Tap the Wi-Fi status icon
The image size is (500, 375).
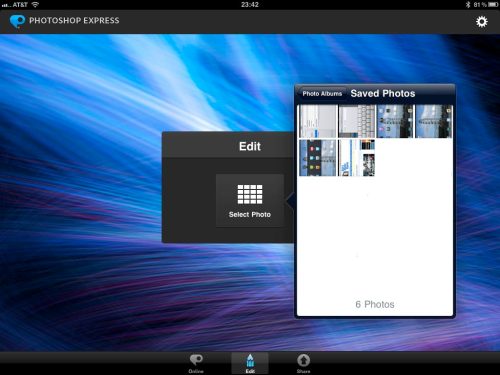click(x=35, y=5)
